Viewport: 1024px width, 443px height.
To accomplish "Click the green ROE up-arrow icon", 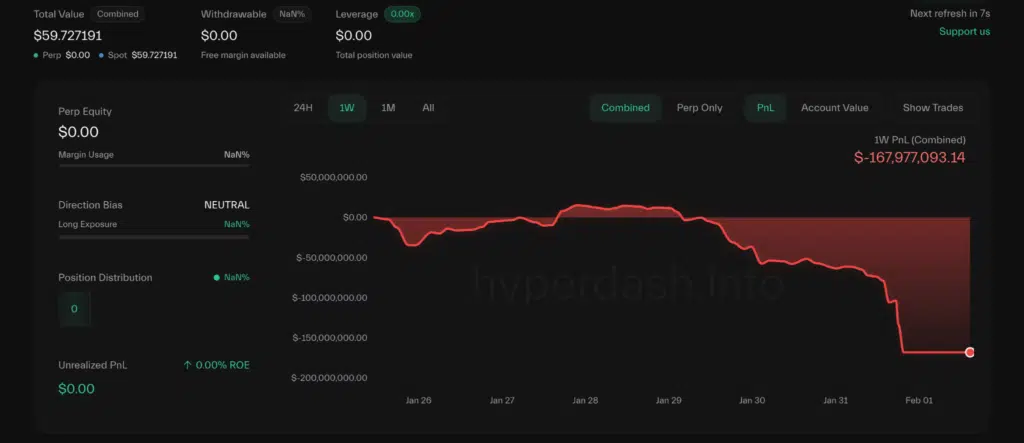I will point(187,366).
